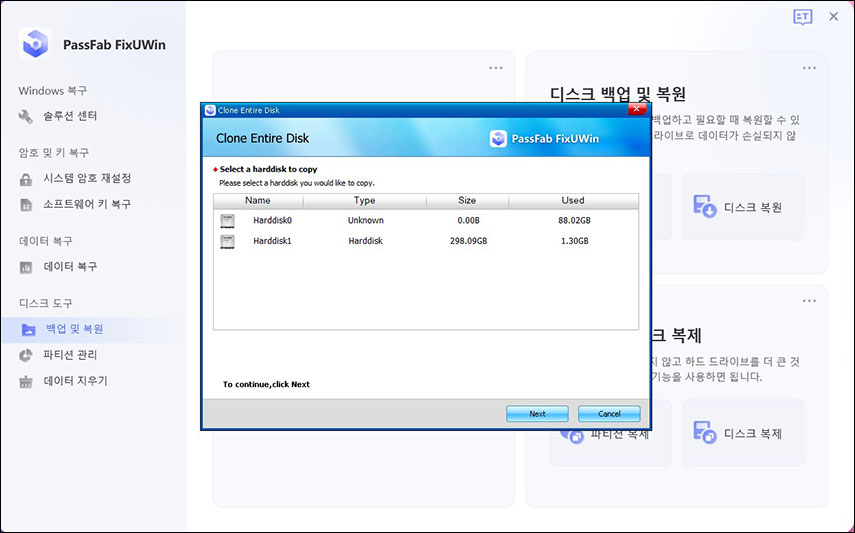The width and height of the screenshot is (855, 533).
Task: Open 파티션 관리 in the sidebar
Action: tap(70, 355)
